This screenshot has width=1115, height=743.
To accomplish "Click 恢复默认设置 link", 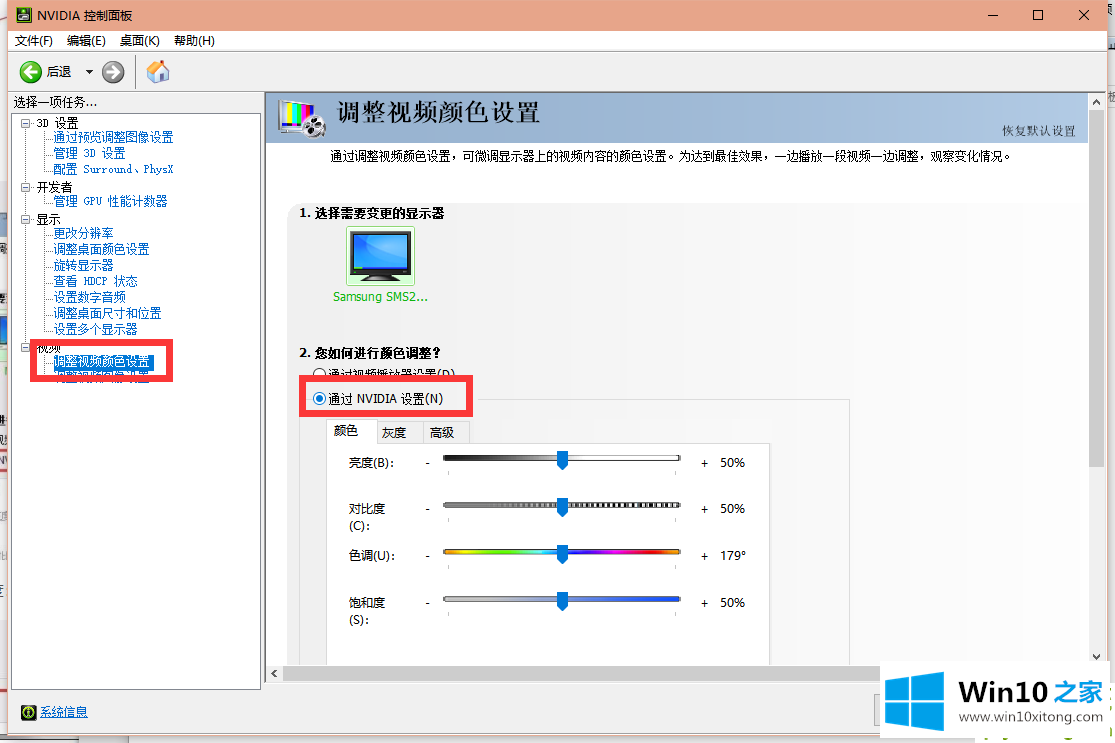I will coord(1038,131).
